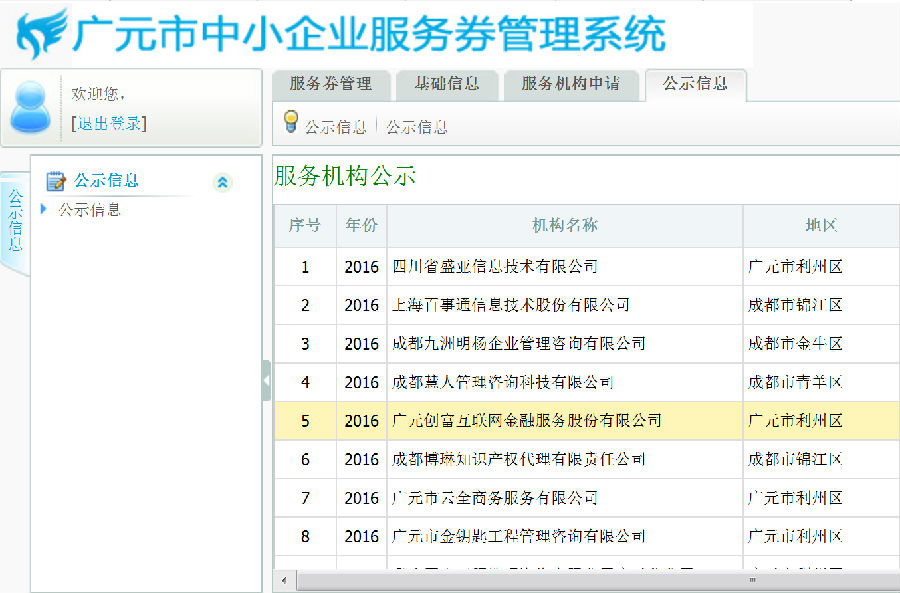Click the phoenix logo in the header

coord(41,33)
